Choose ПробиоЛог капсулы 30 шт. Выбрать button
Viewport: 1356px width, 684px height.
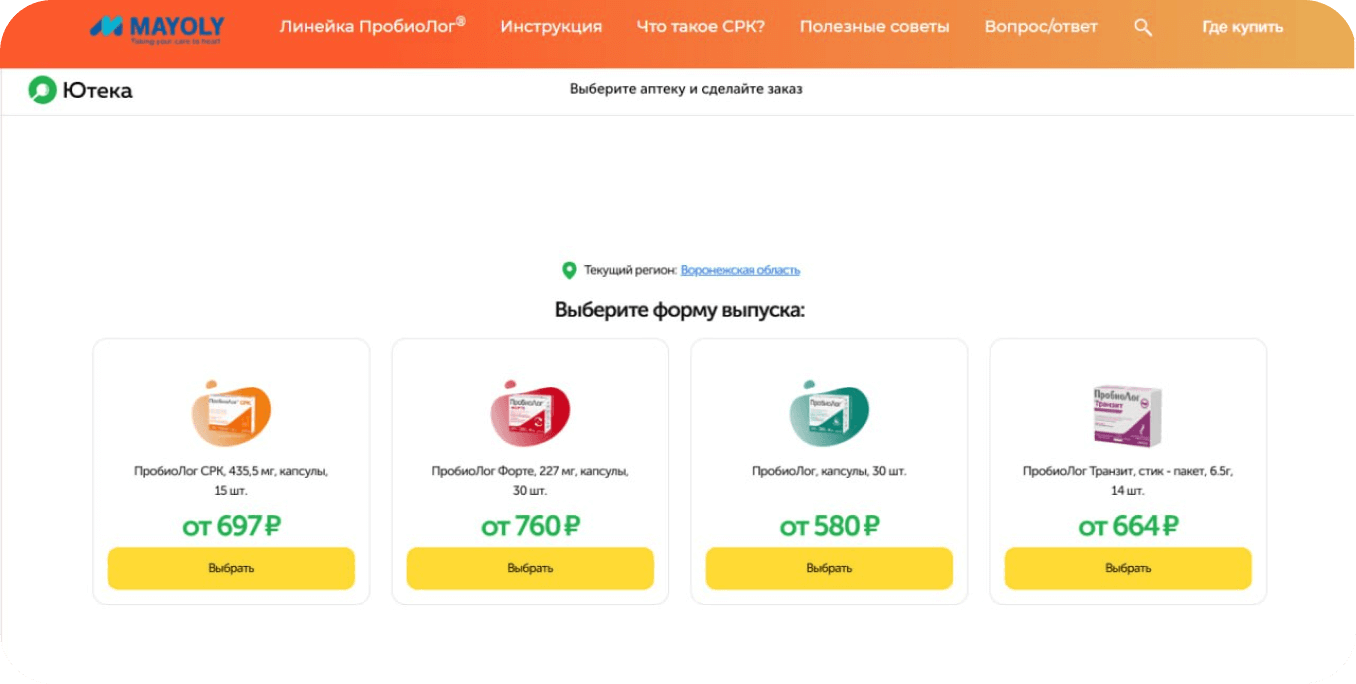tap(829, 568)
